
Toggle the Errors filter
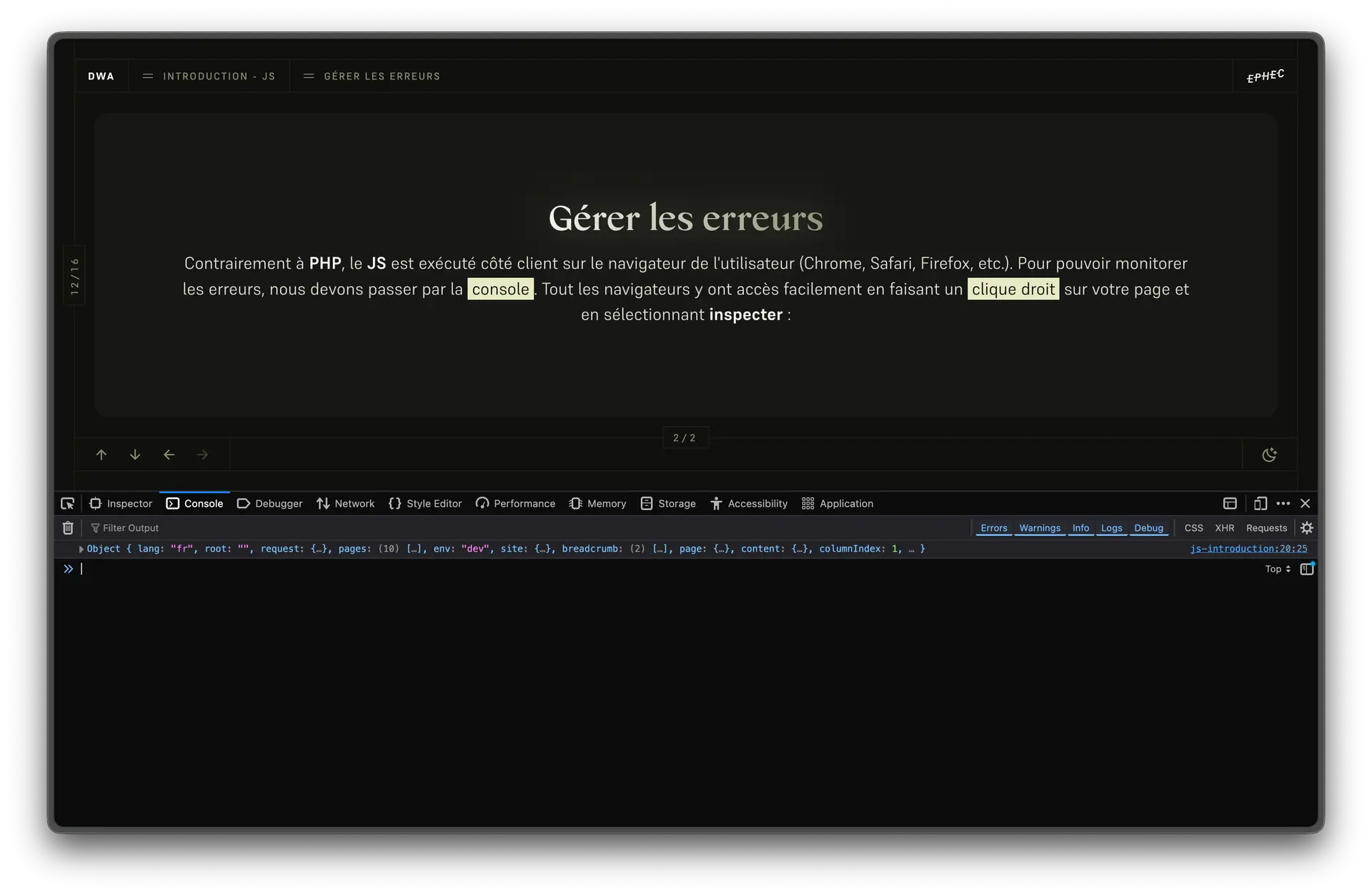(x=993, y=528)
